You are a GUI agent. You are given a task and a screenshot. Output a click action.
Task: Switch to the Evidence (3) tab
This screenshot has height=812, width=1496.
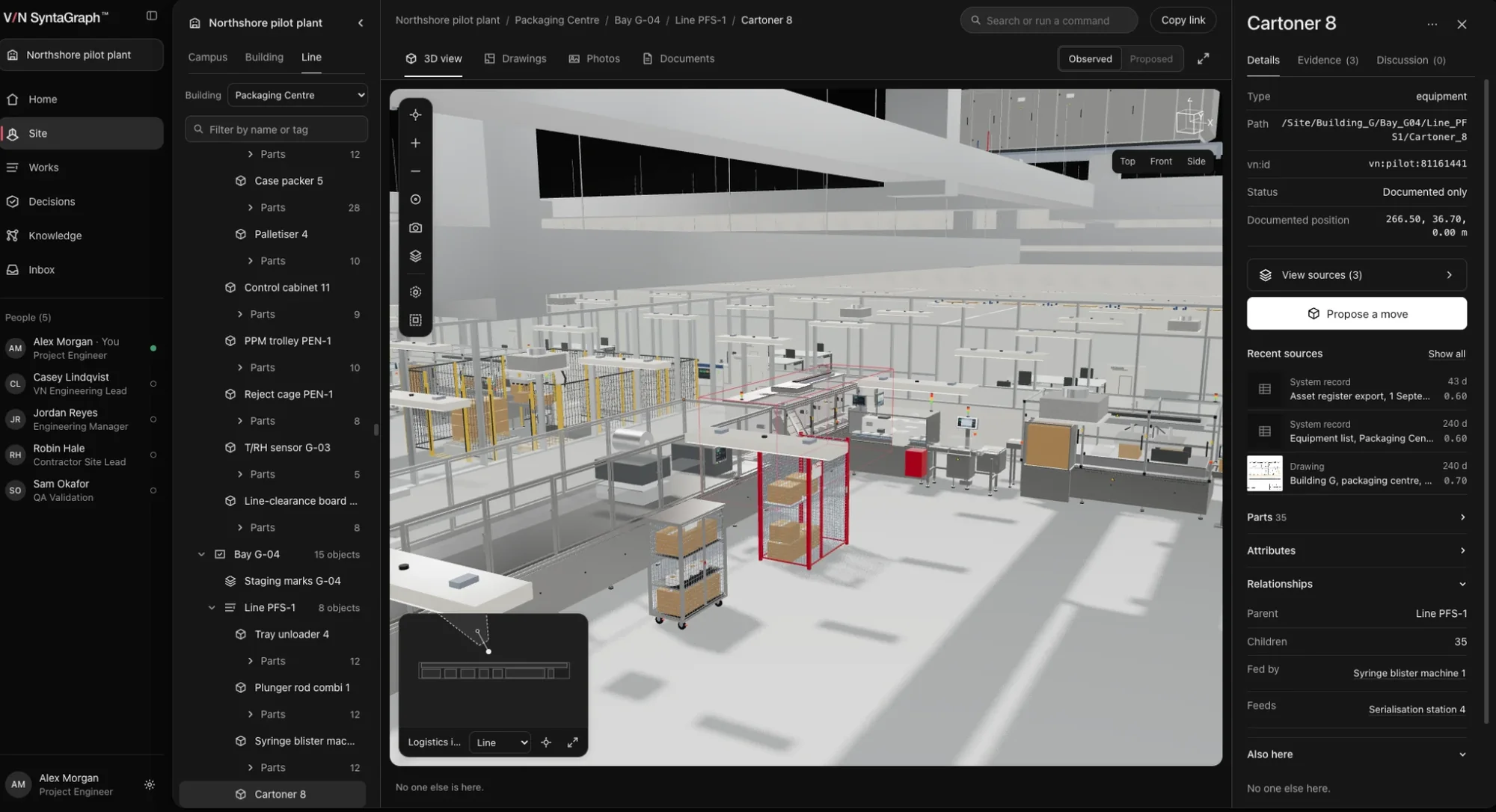[x=1328, y=61]
